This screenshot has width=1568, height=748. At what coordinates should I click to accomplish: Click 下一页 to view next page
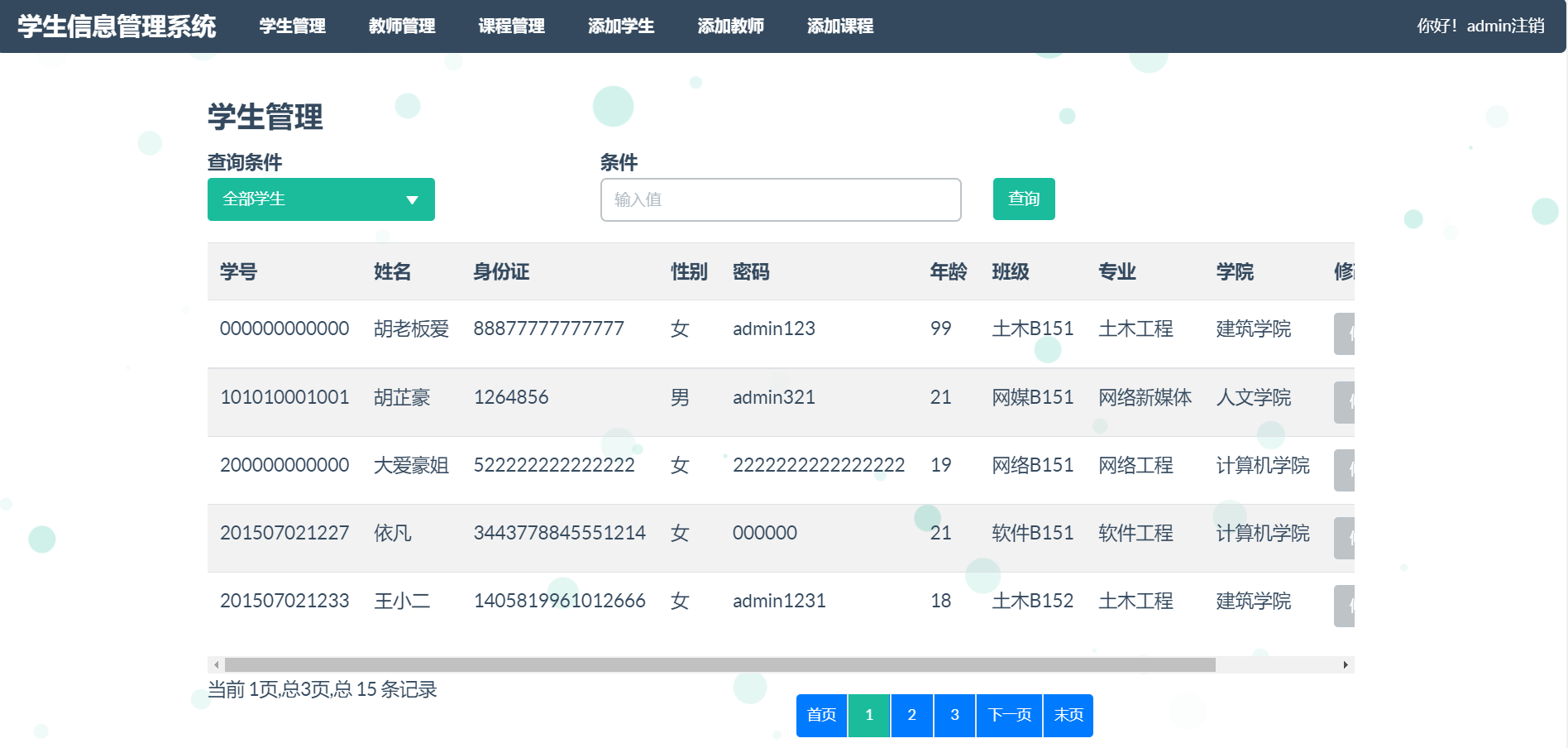tap(1009, 715)
